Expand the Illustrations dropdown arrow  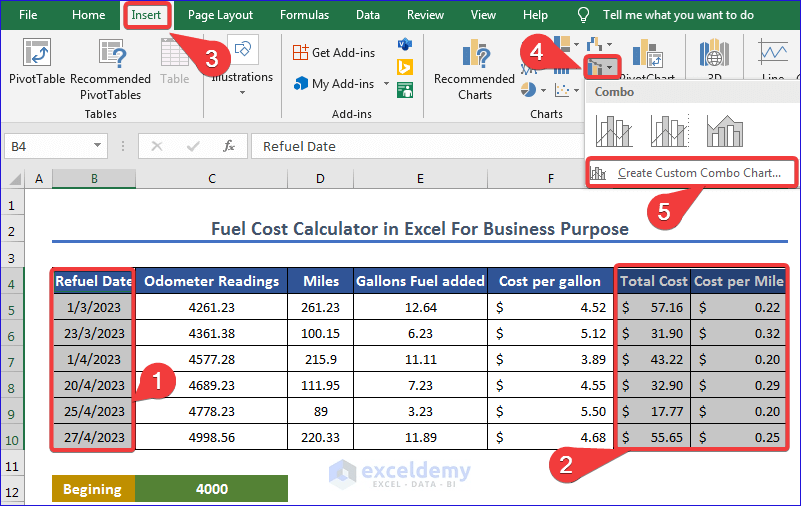(242, 93)
